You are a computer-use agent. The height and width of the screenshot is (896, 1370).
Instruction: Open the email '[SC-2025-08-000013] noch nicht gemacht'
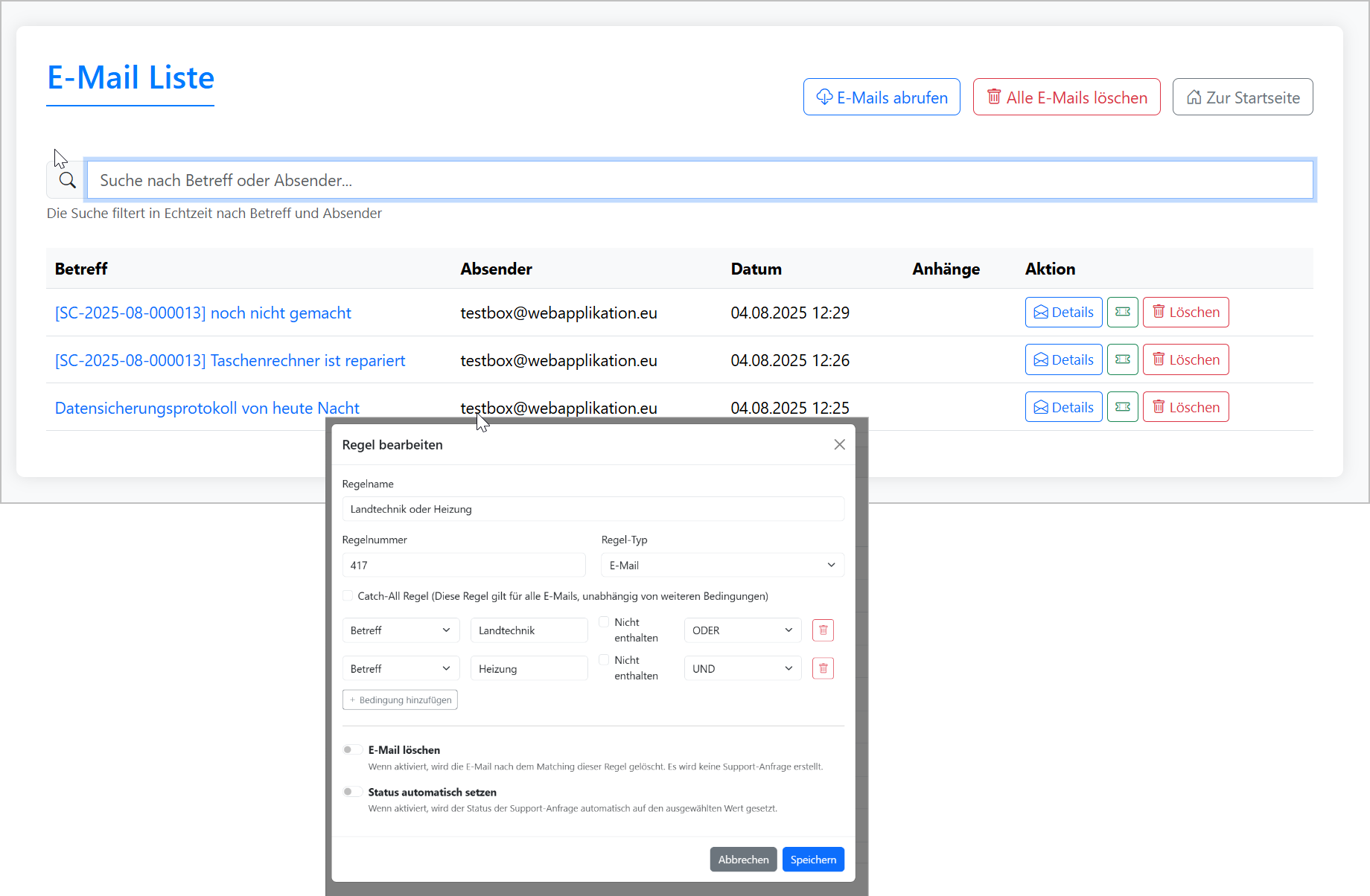click(203, 313)
